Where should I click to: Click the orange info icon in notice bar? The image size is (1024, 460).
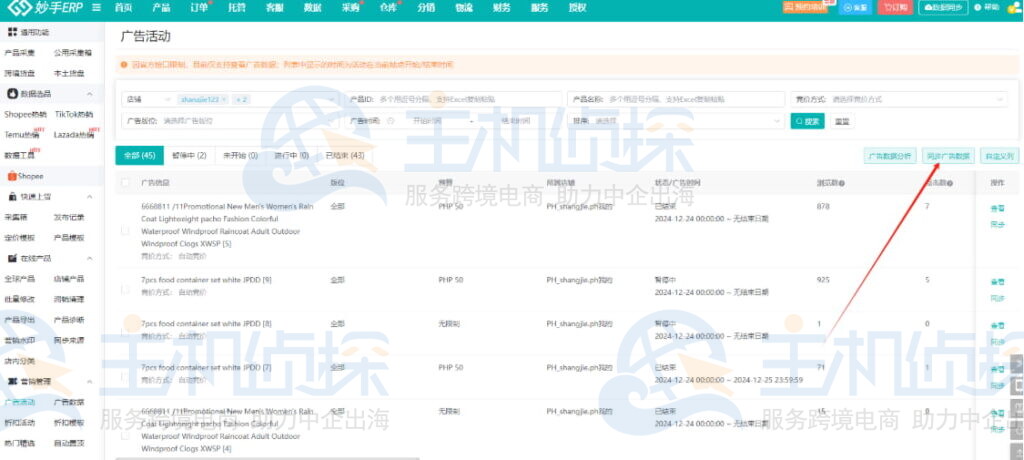[123, 65]
